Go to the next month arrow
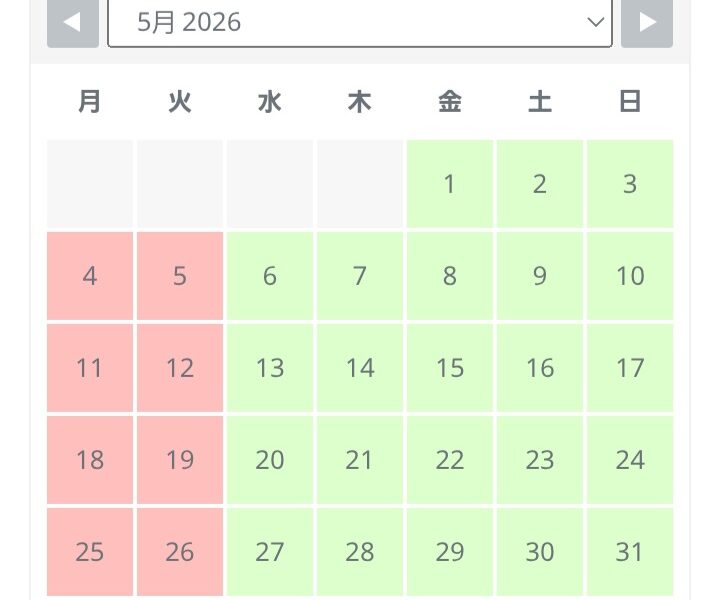The height and width of the screenshot is (600, 720). pos(647,22)
